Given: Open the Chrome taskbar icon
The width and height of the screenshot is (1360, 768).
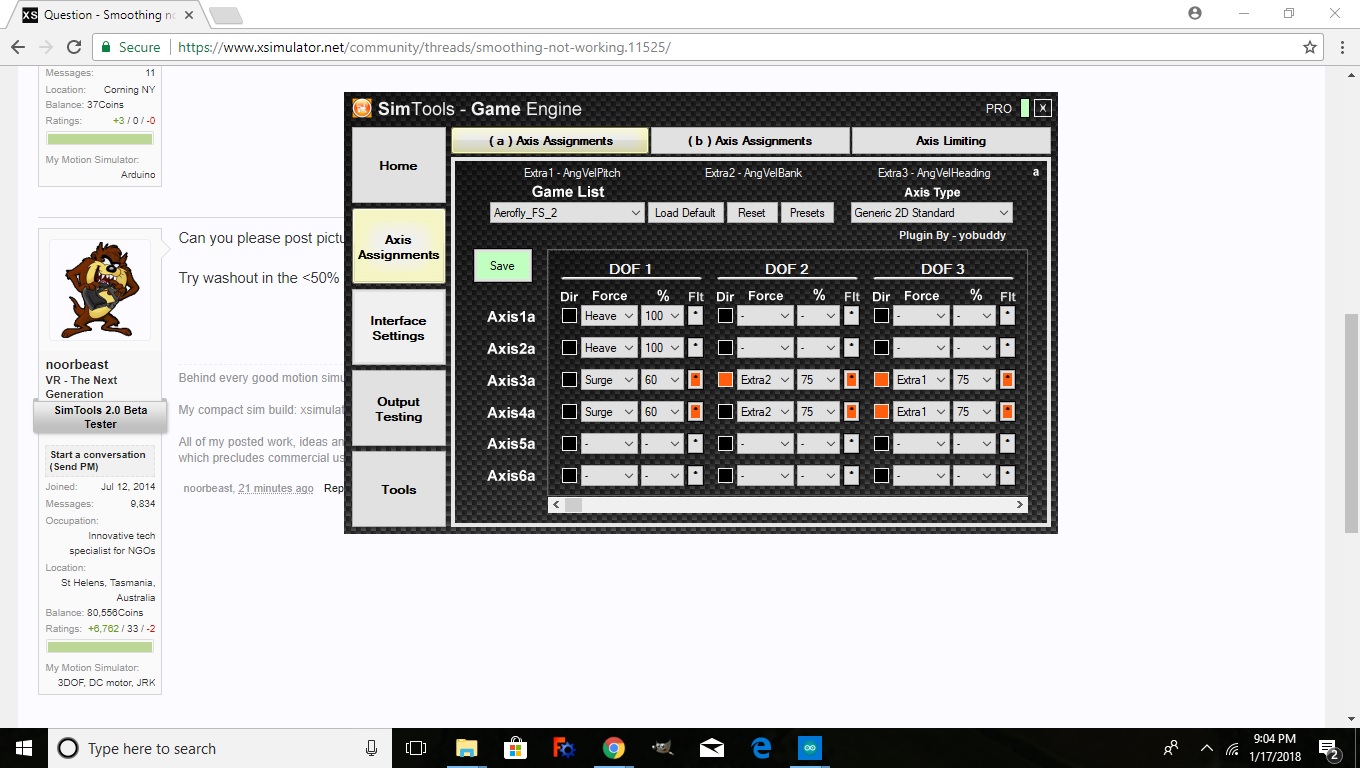Looking at the screenshot, I should coord(613,748).
